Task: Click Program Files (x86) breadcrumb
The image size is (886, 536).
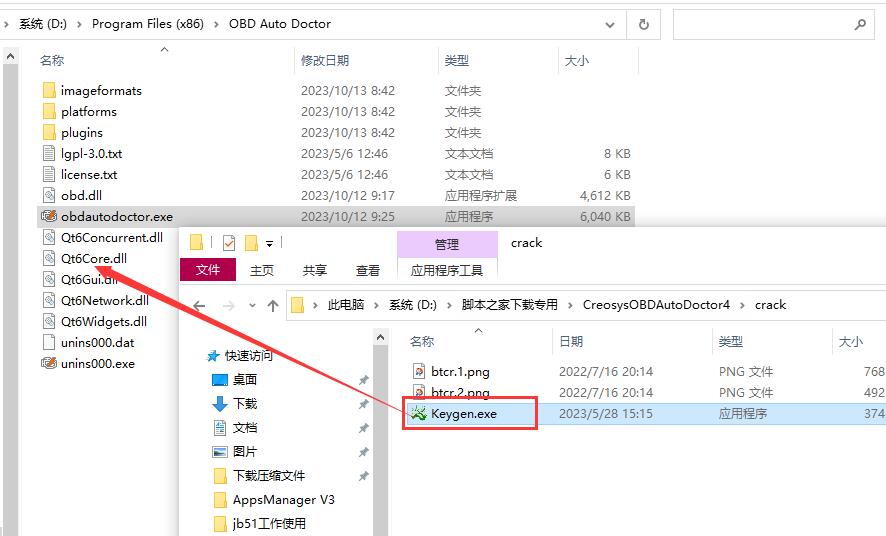Action: pyautogui.click(x=147, y=24)
